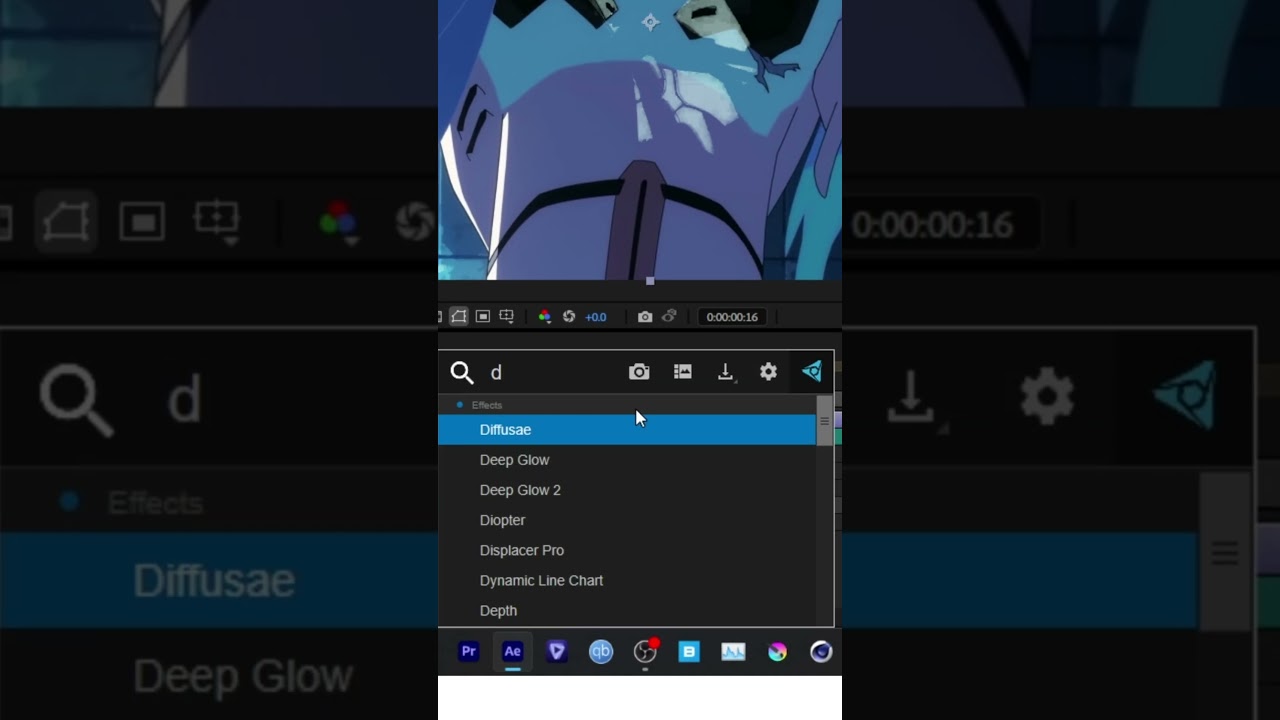Click the 0:00:00:16 timecode
This screenshot has height=720, width=1280.
732,317
